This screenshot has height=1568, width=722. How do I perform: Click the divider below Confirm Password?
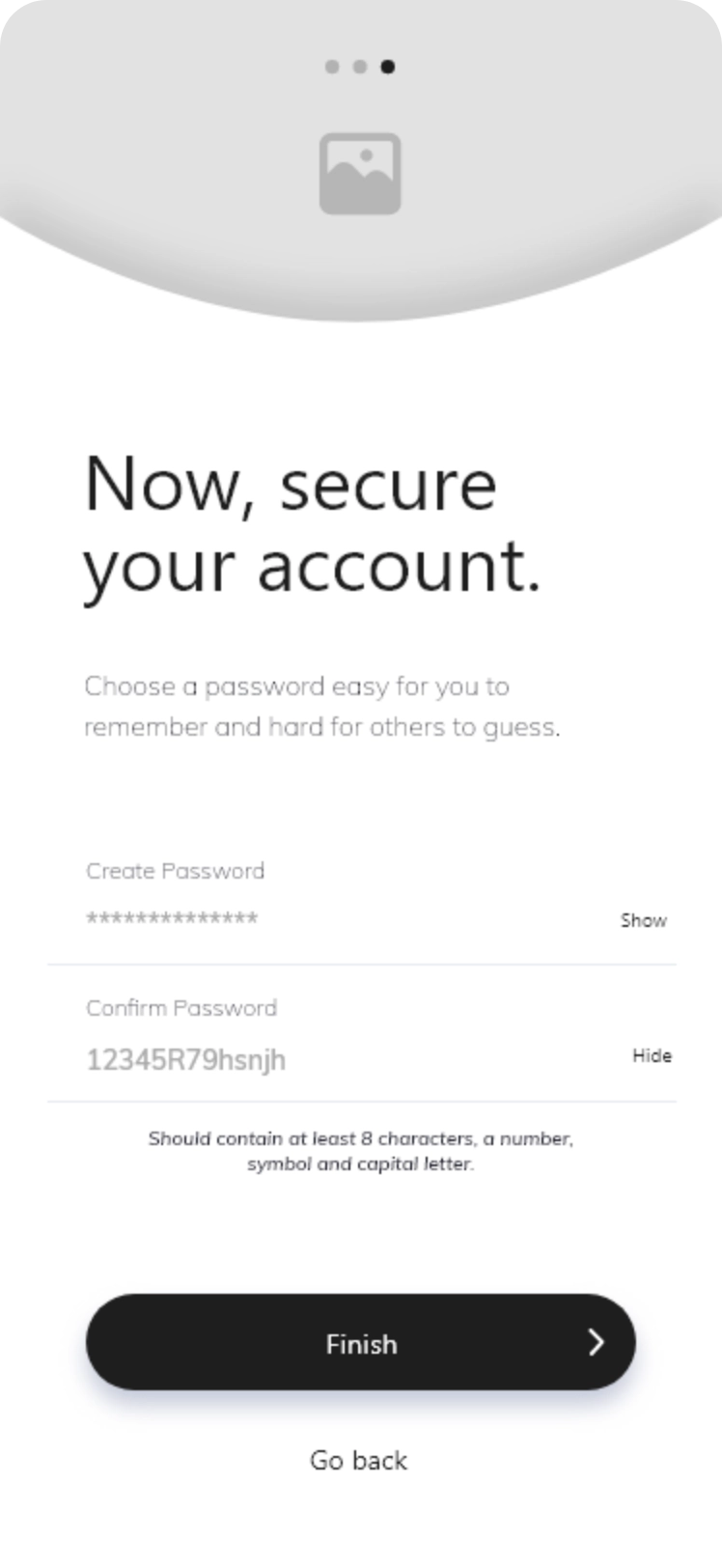pyautogui.click(x=362, y=1101)
